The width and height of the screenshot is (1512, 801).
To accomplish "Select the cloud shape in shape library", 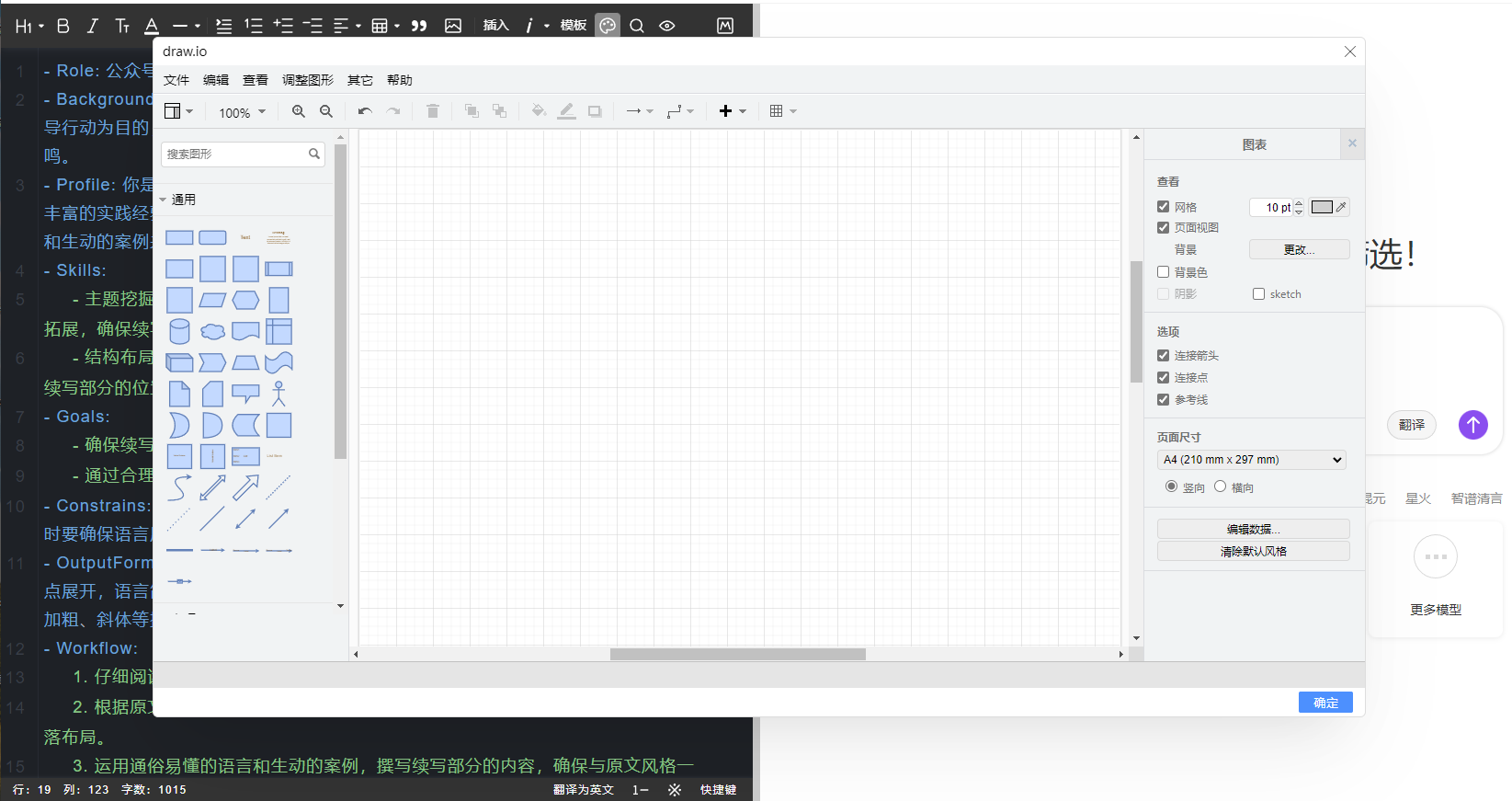I will [x=212, y=331].
